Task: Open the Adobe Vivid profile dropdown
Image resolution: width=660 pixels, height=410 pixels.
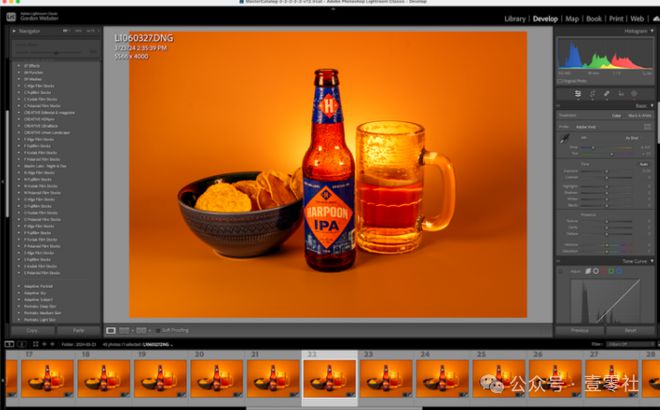Action: (x=586, y=127)
